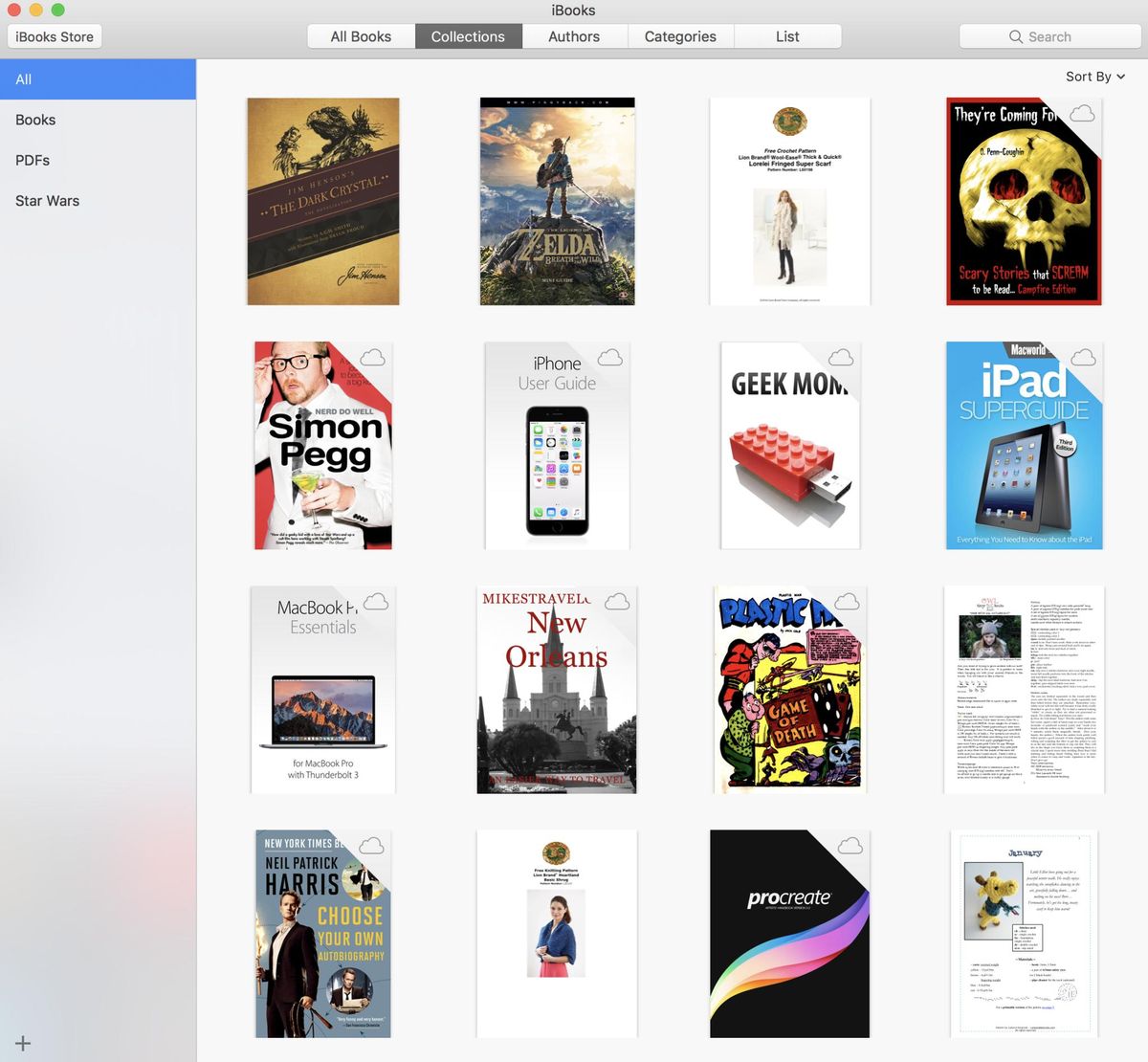Screen dimensions: 1148x1062
Task: Open the Categories view
Action: [x=680, y=35]
